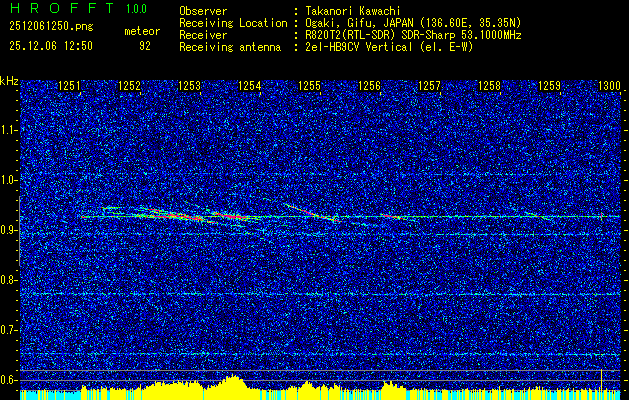Screen dimensions: 629x400
Task: Click the 1253 time marker
Action: (x=189, y=86)
